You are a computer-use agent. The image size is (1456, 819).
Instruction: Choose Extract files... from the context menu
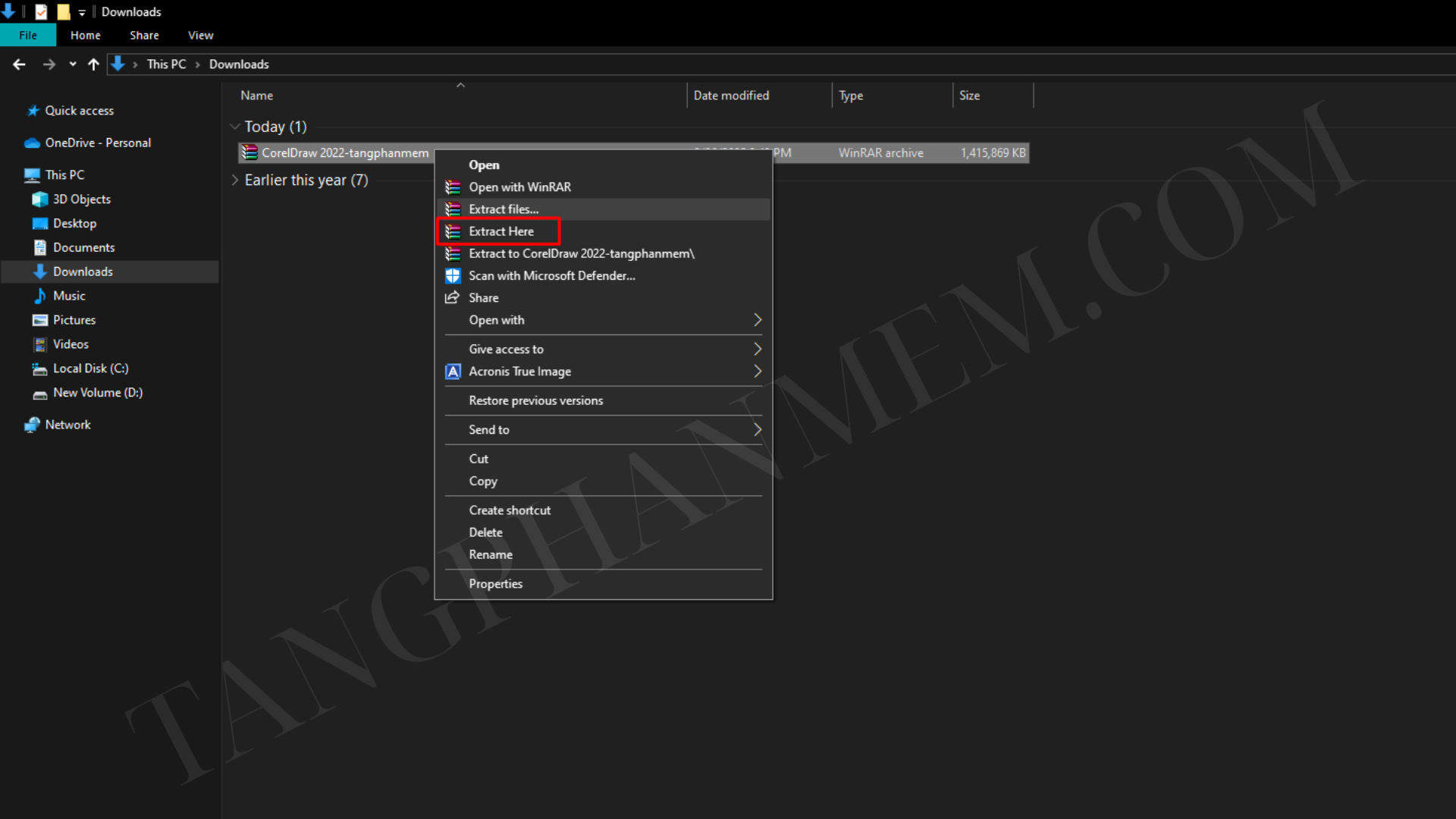[x=504, y=209]
